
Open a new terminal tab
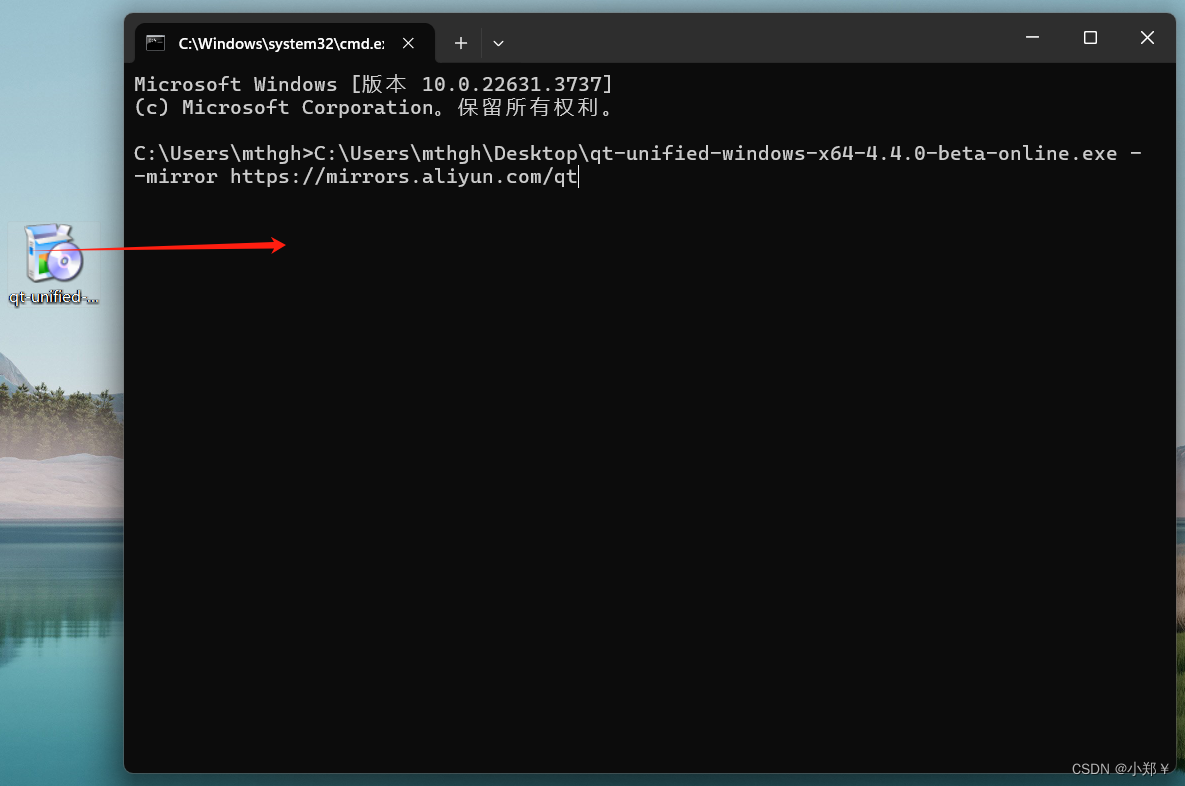460,43
